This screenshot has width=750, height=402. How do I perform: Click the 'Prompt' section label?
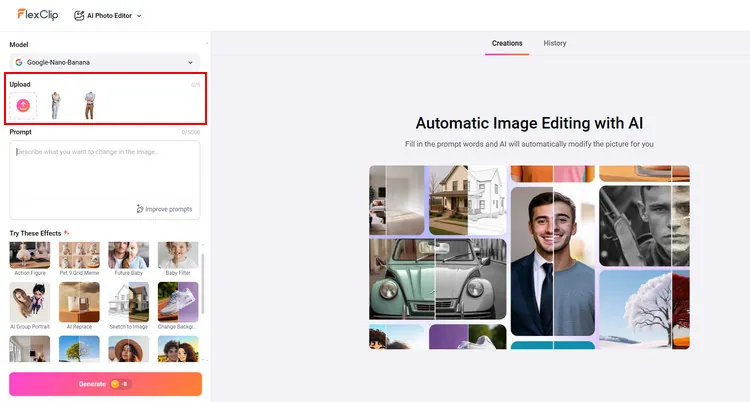[21, 132]
